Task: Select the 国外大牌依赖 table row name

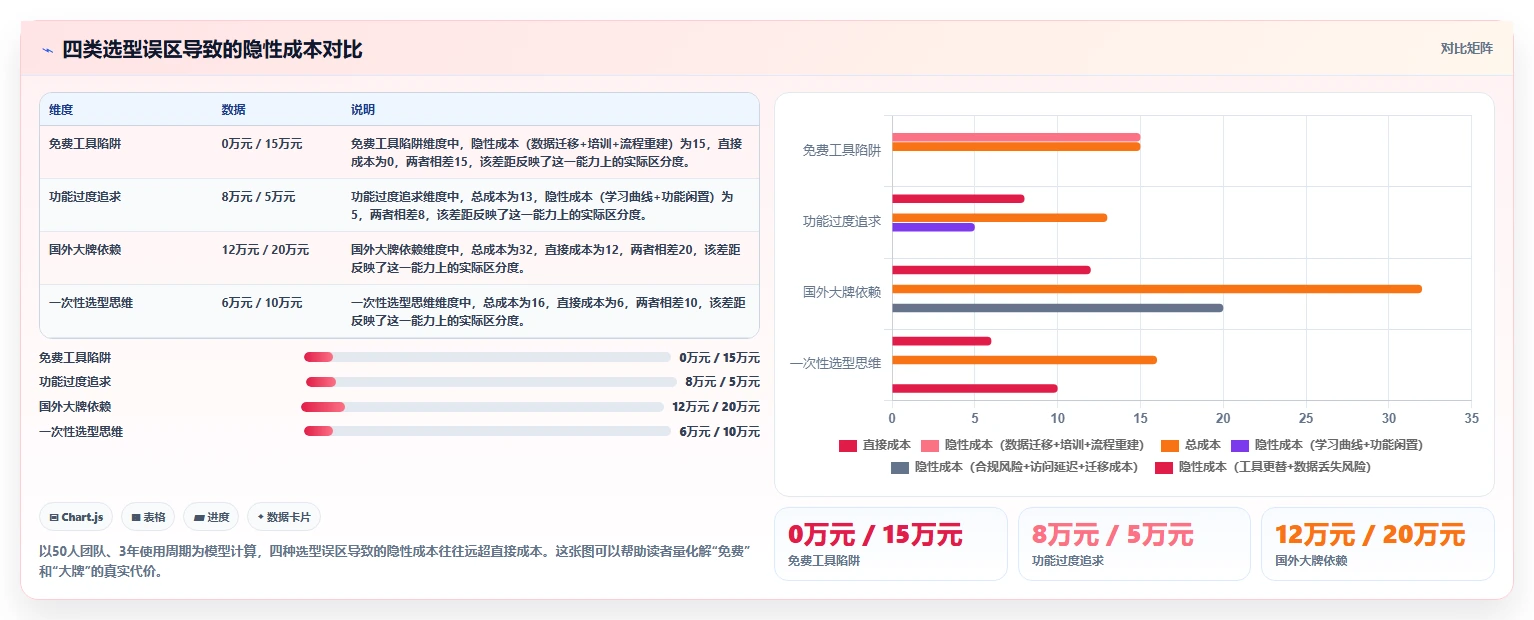Action: [x=85, y=250]
